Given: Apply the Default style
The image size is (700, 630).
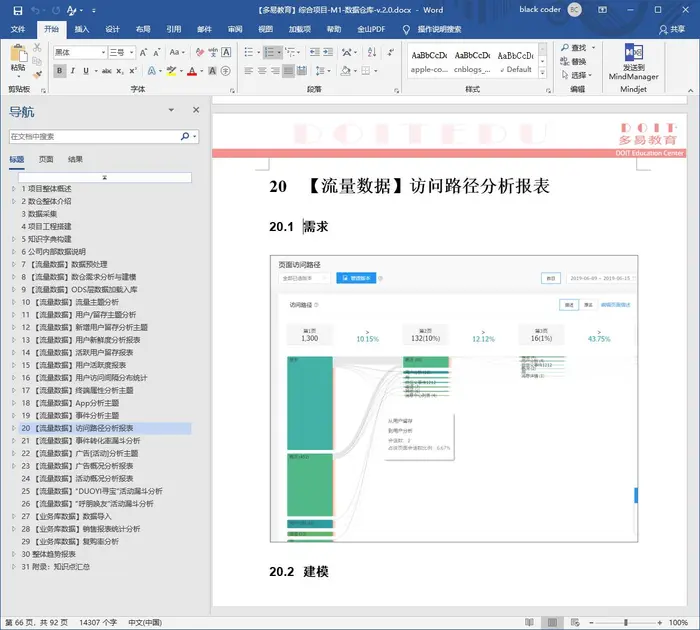Looking at the screenshot, I should (516, 62).
